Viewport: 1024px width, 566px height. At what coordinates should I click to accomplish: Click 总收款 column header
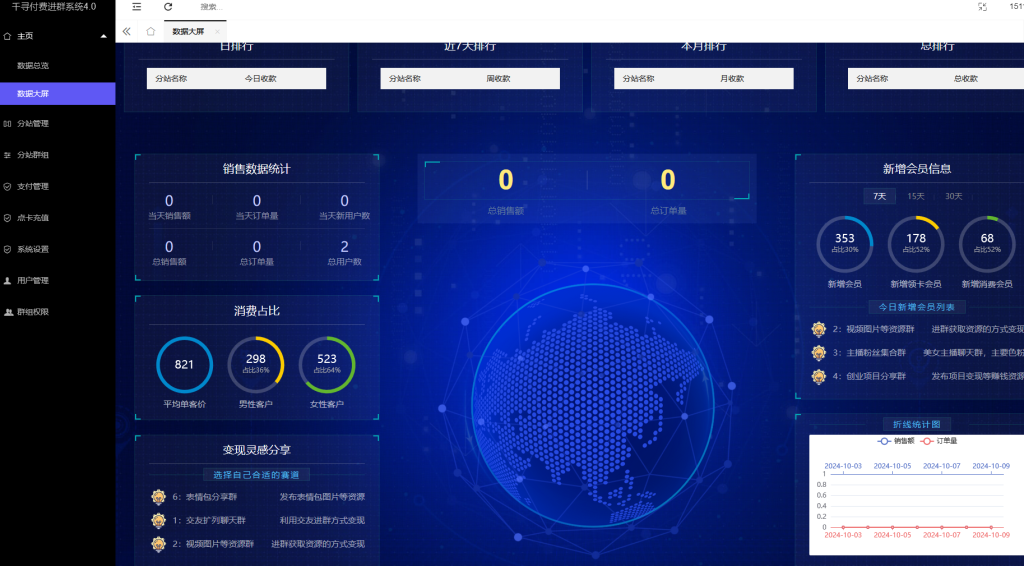(x=966, y=78)
